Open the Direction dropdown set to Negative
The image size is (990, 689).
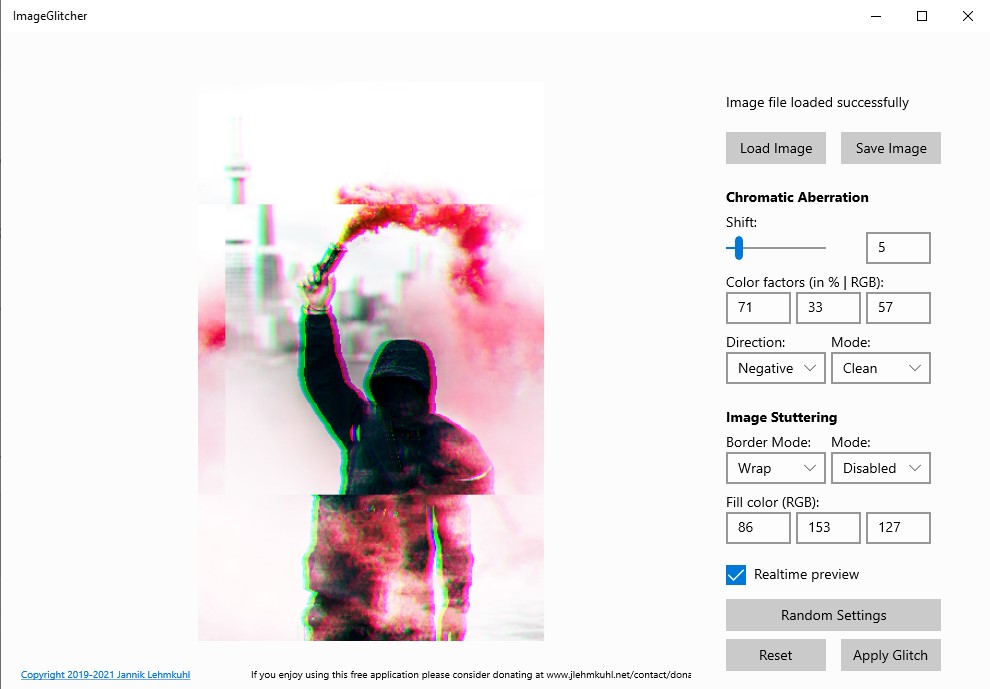(x=775, y=368)
